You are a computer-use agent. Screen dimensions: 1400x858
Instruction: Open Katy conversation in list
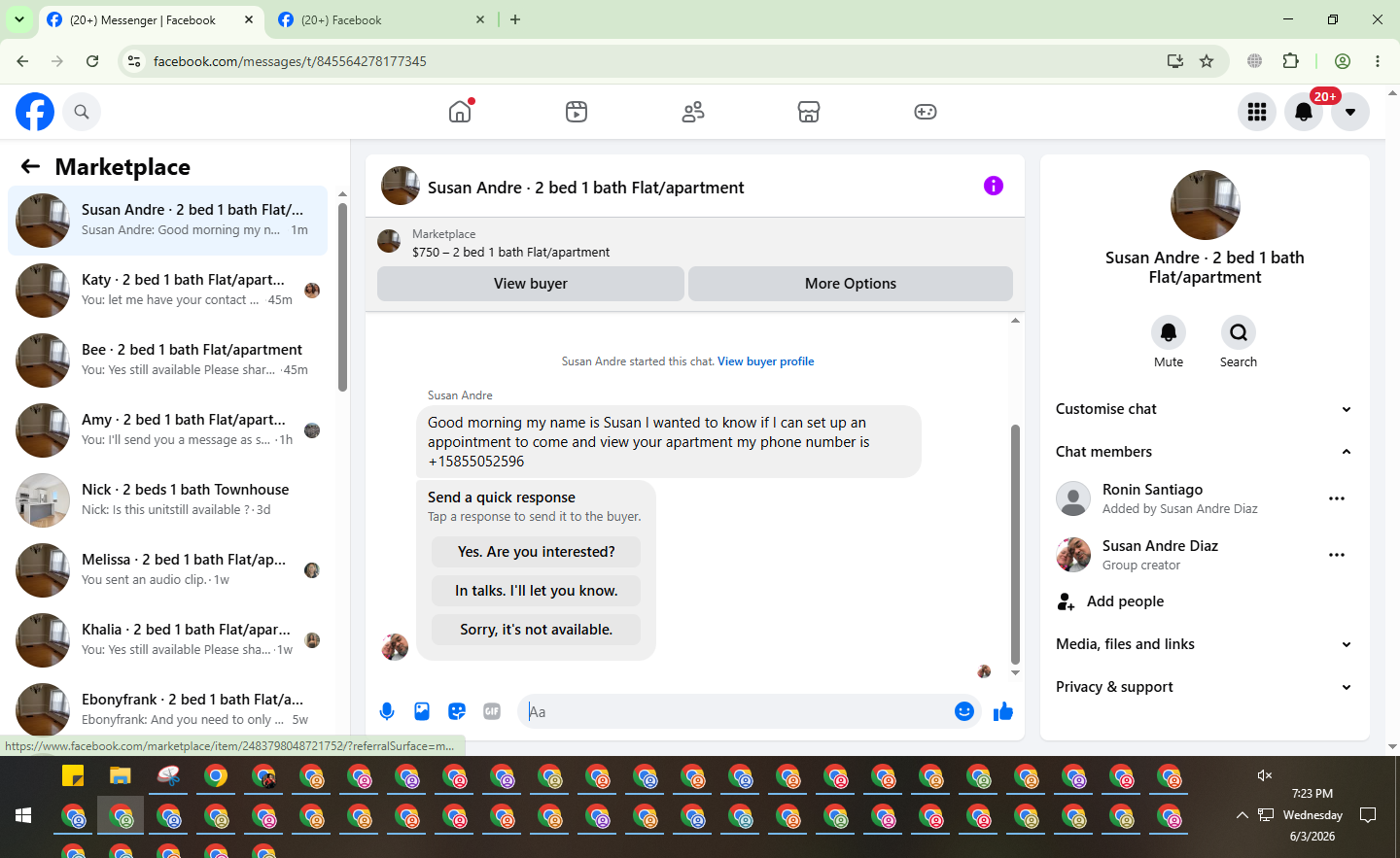(168, 291)
